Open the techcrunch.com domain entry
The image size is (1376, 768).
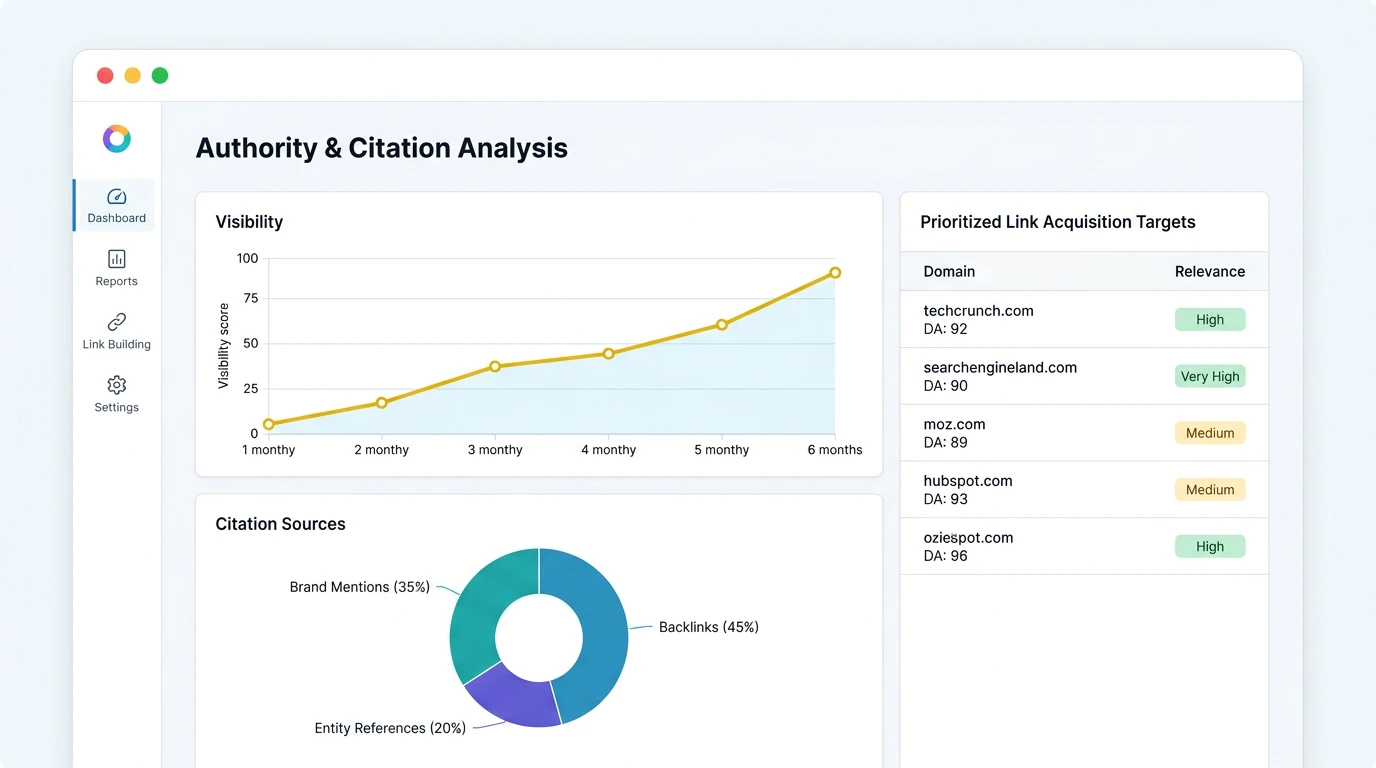(x=978, y=311)
